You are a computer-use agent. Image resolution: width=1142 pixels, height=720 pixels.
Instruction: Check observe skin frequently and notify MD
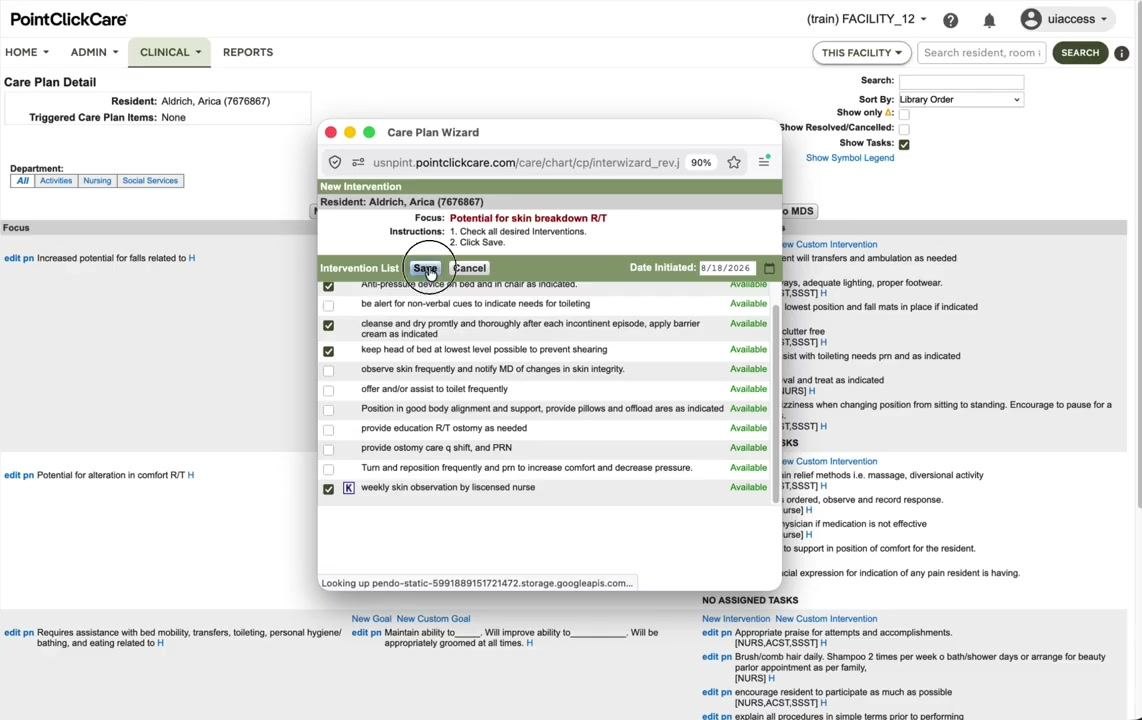coord(328,371)
